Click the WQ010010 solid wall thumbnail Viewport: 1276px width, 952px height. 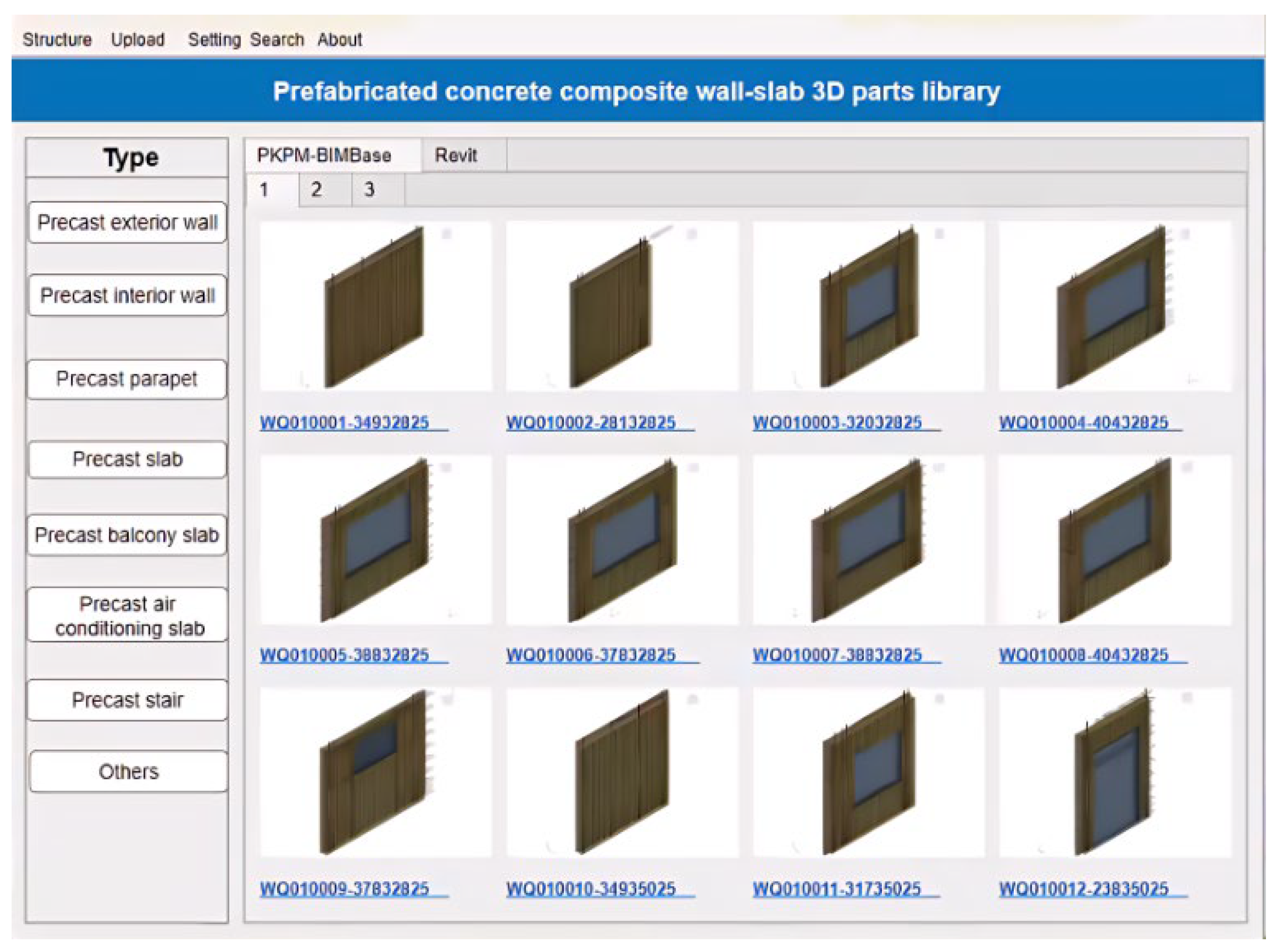point(621,772)
